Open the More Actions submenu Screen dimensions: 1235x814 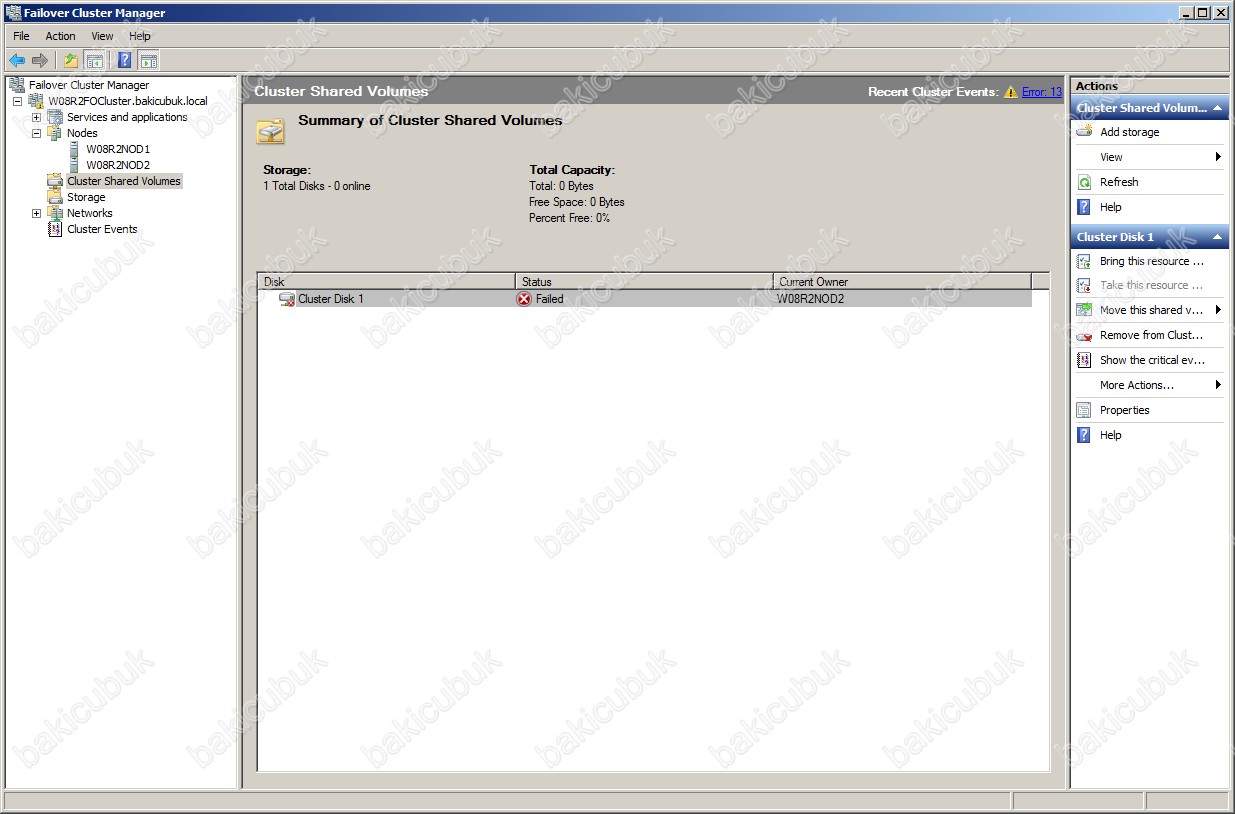pos(1150,385)
